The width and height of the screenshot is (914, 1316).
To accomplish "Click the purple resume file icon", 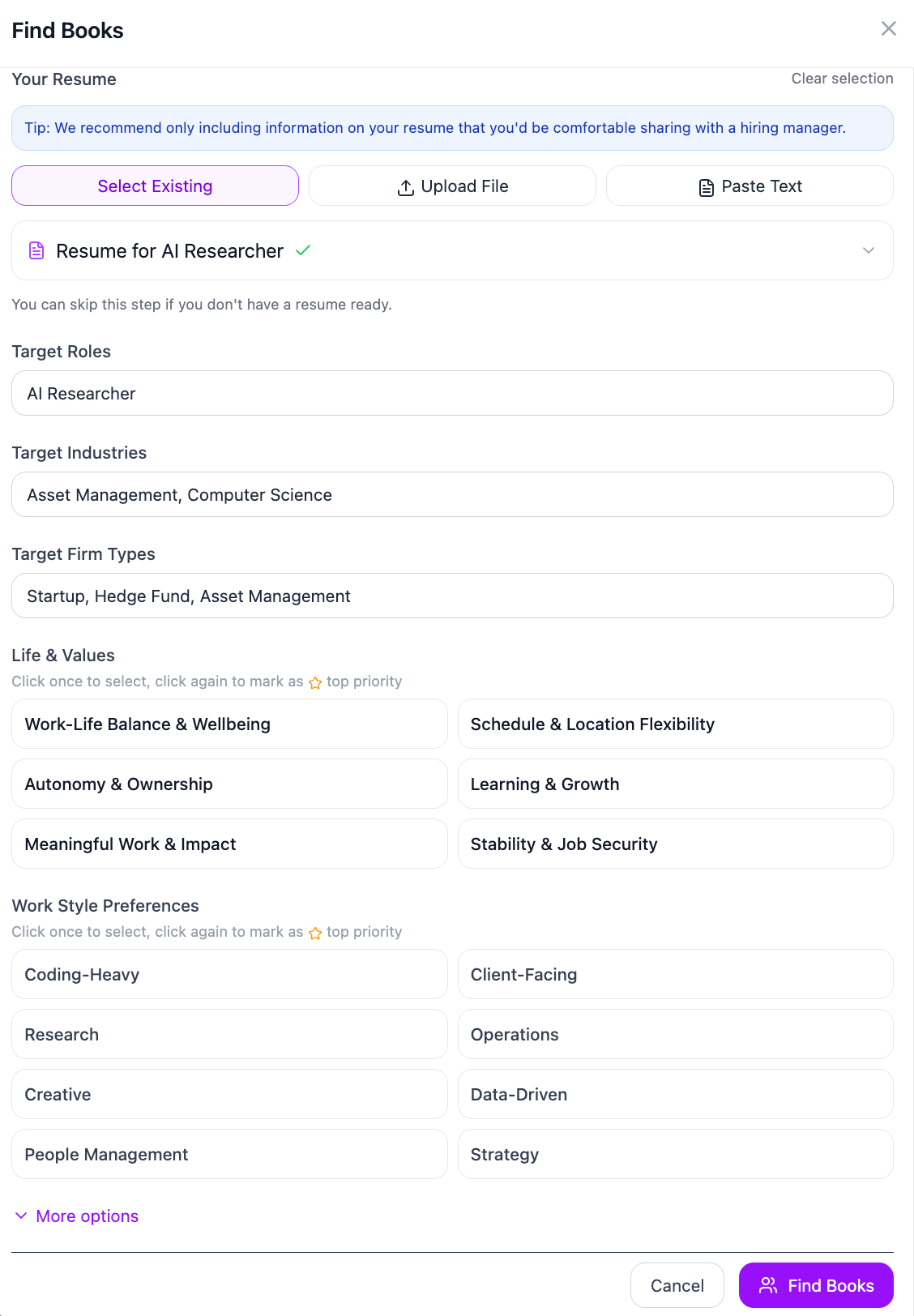I will click(36, 250).
